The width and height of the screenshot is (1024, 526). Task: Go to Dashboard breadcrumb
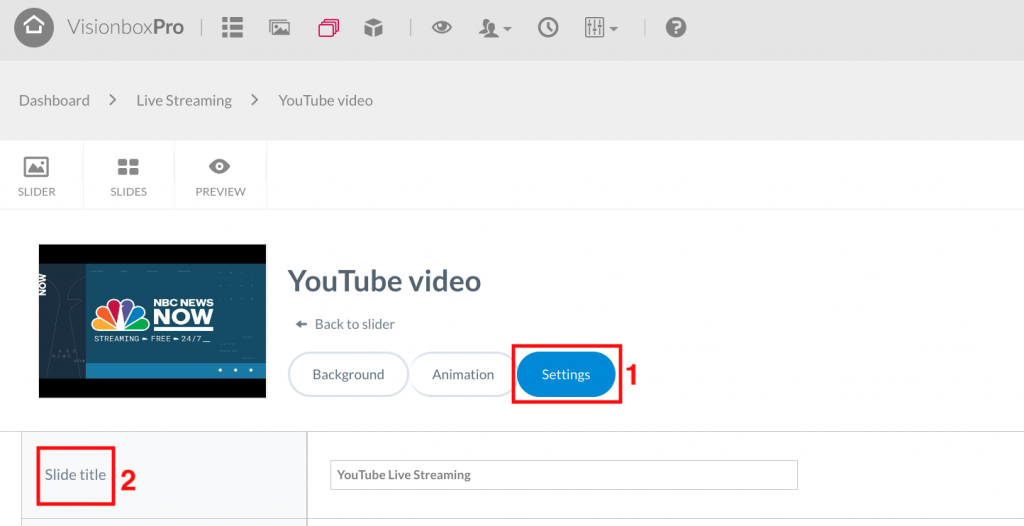click(54, 101)
